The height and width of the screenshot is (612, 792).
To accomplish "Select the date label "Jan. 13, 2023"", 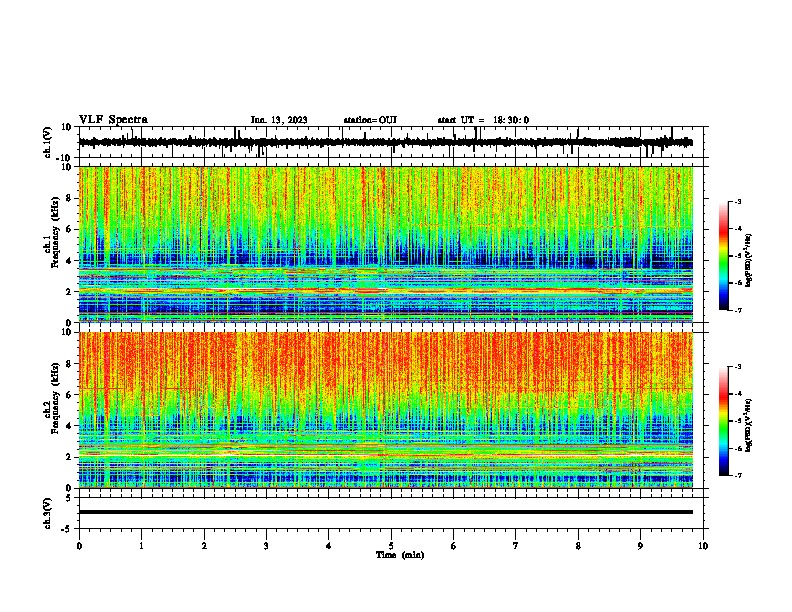I will coord(279,120).
